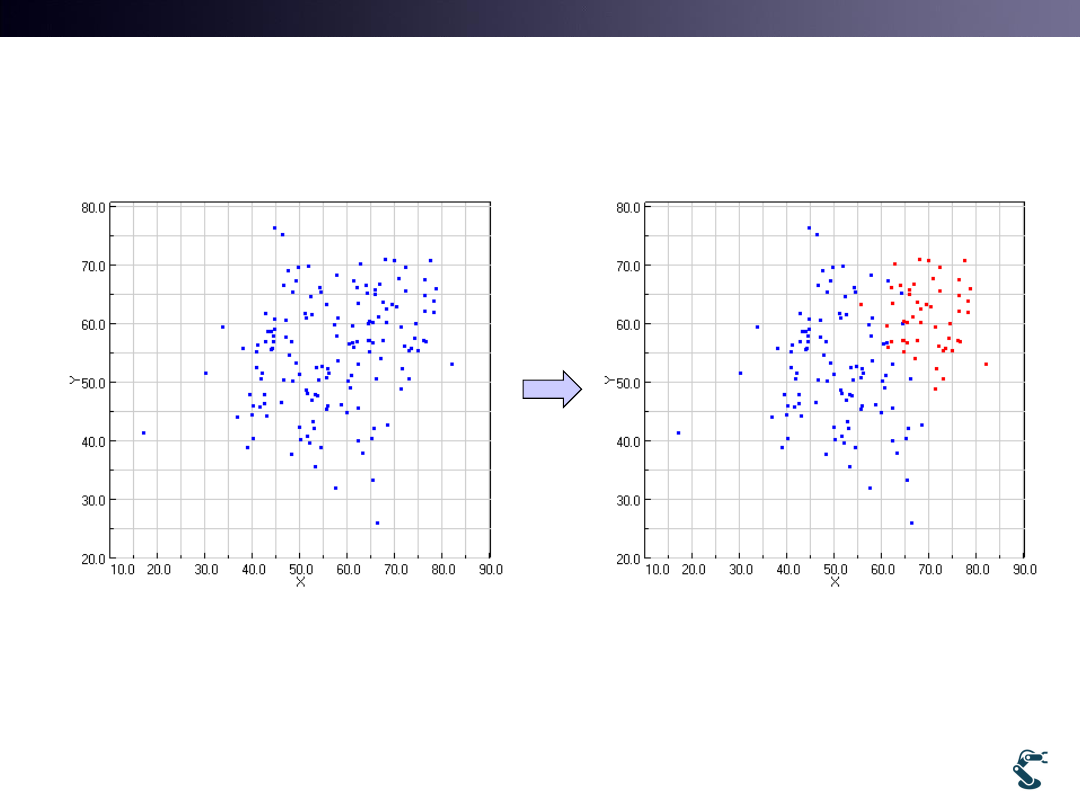Click the 10.0 tick label on left plot
Image resolution: width=1080 pixels, height=810 pixels.
124,569
